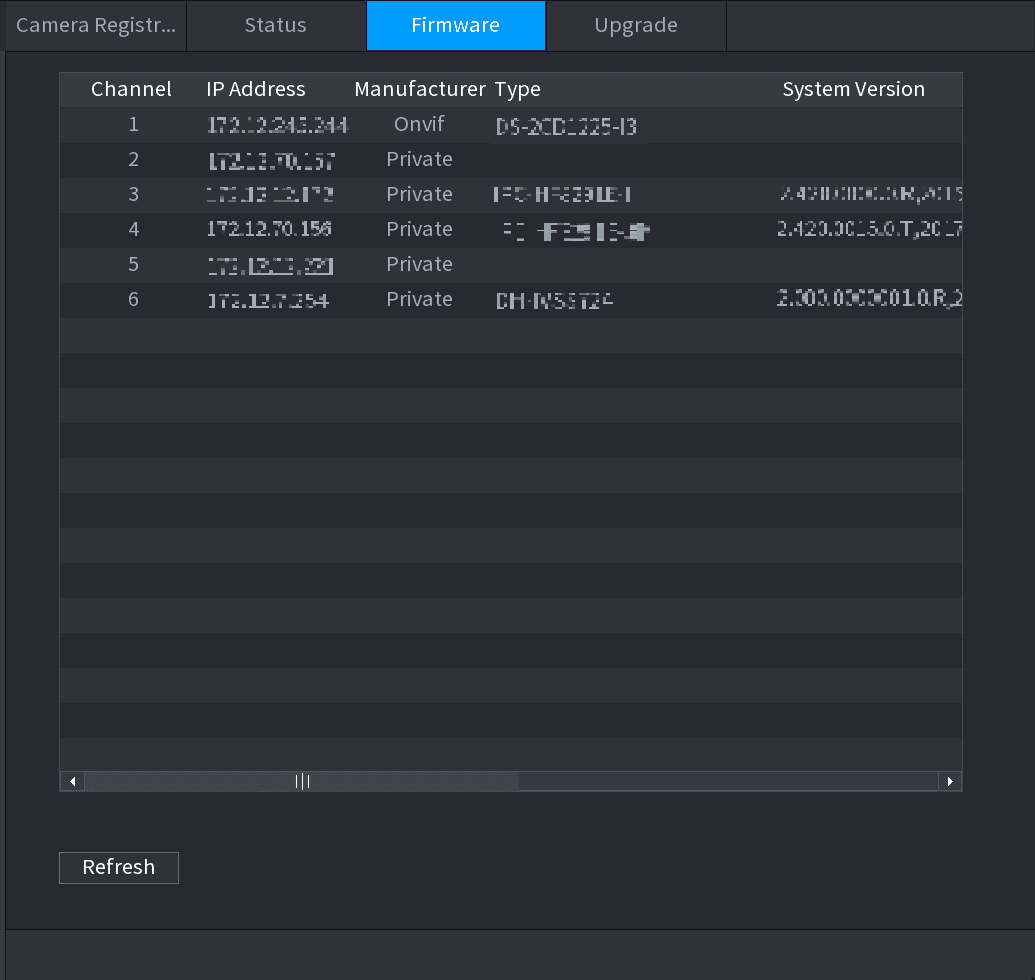The width and height of the screenshot is (1035, 980).
Task: Select channel 6 row number
Action: coord(133,300)
